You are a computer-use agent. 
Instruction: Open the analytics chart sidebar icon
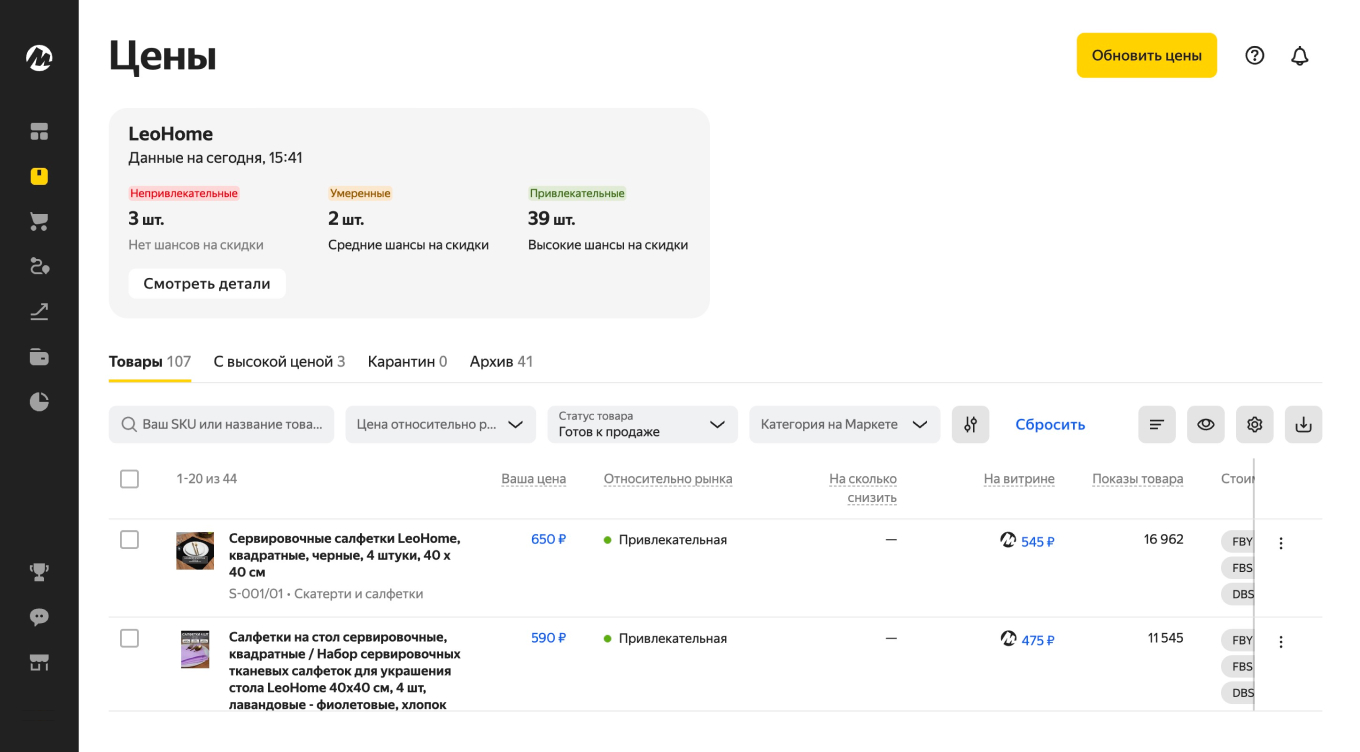(39, 312)
